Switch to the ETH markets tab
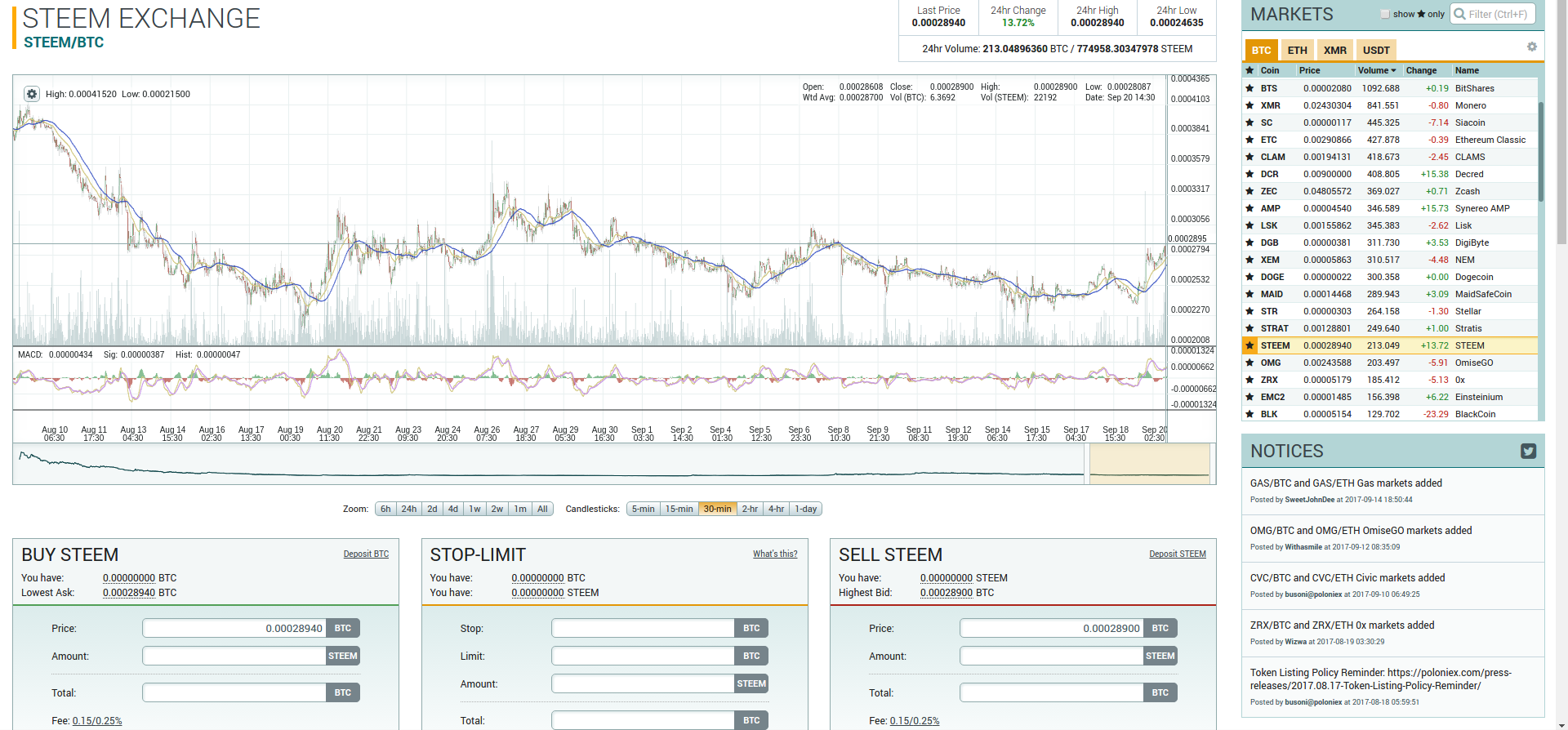1568x730 pixels. pyautogui.click(x=1297, y=50)
